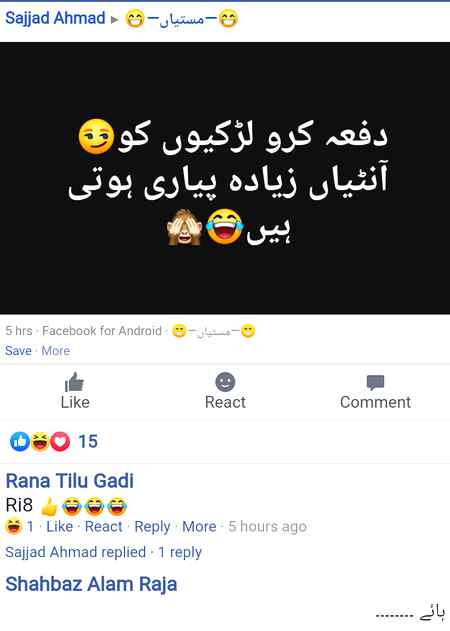Viewport: 450px width, 631px height.
Task: Open the React smiley icon
Action: click(225, 381)
